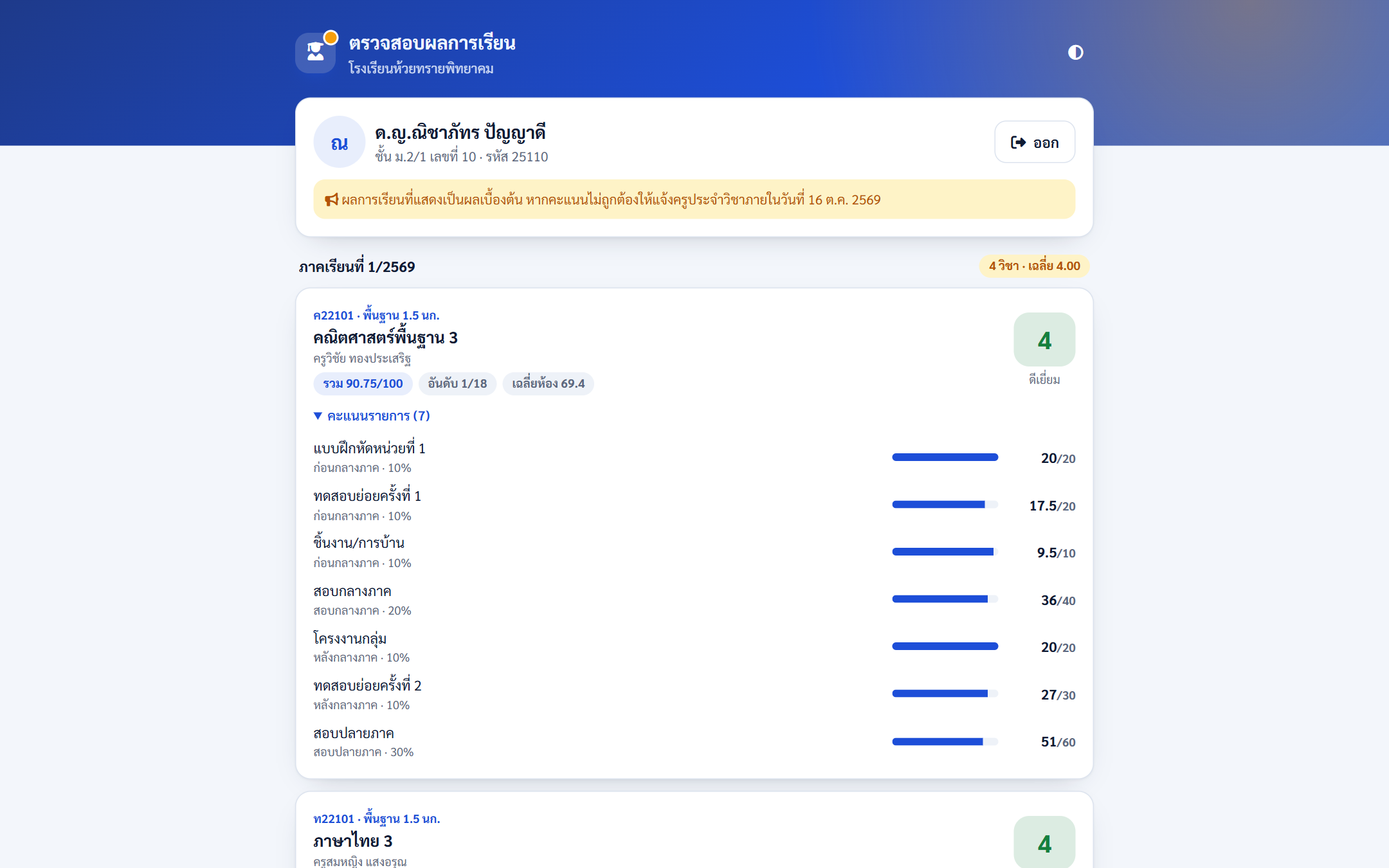
Task: Click progress bar for สอบปลายภาค
Action: [x=945, y=741]
